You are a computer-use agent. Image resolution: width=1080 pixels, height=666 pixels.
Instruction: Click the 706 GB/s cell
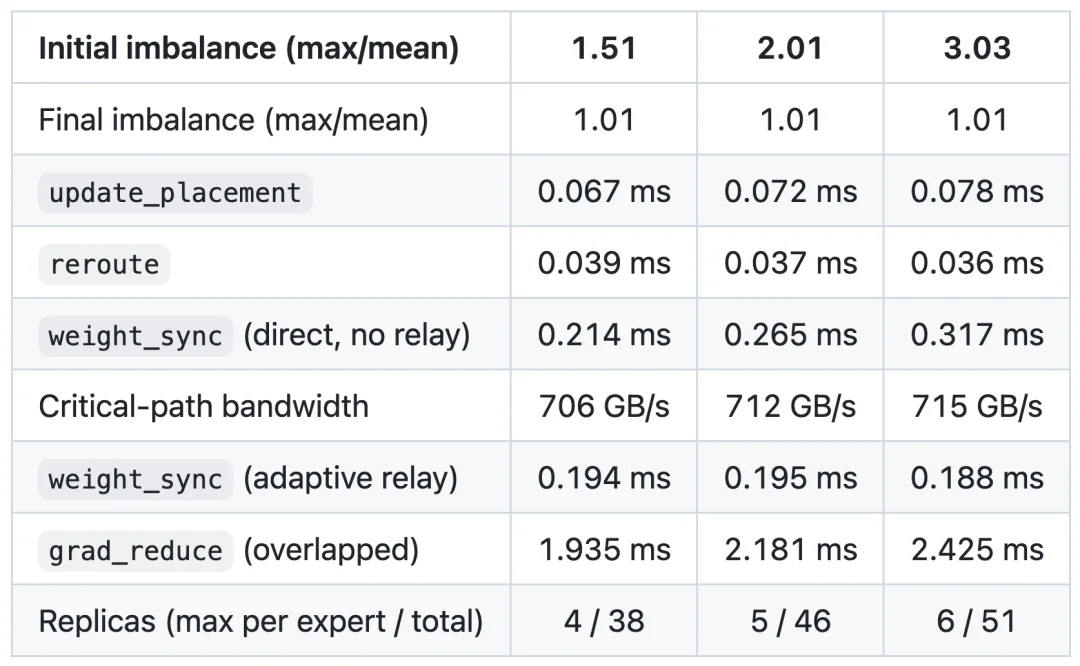click(604, 406)
